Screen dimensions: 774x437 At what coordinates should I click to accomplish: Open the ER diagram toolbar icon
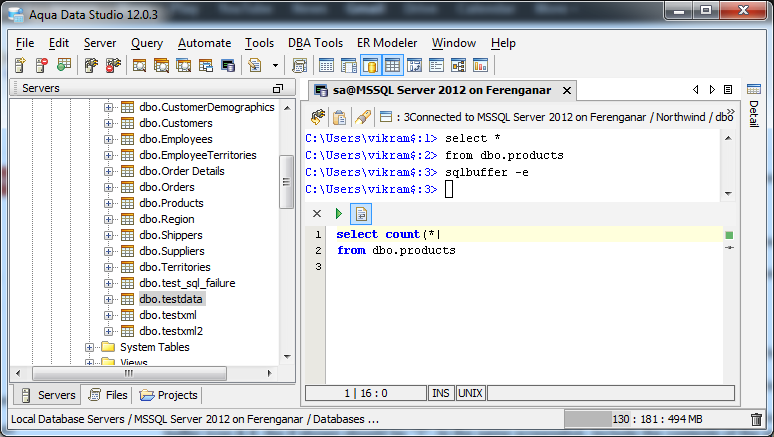(459, 65)
